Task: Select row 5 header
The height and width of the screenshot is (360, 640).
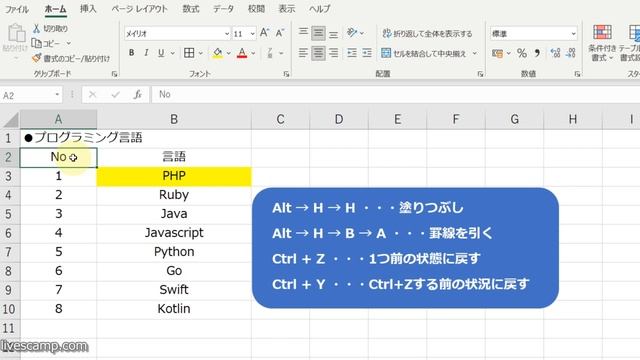Action: (9, 214)
